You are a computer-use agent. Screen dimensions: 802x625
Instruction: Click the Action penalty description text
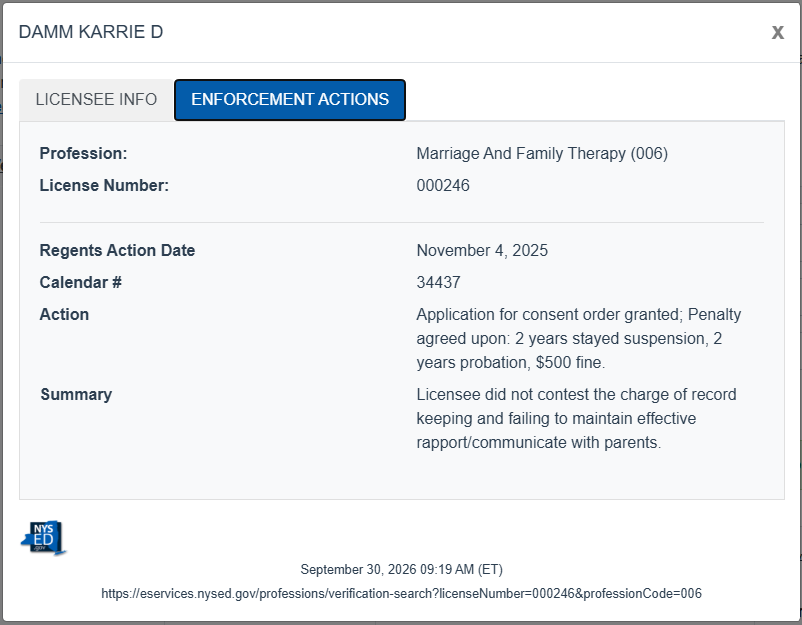point(578,338)
